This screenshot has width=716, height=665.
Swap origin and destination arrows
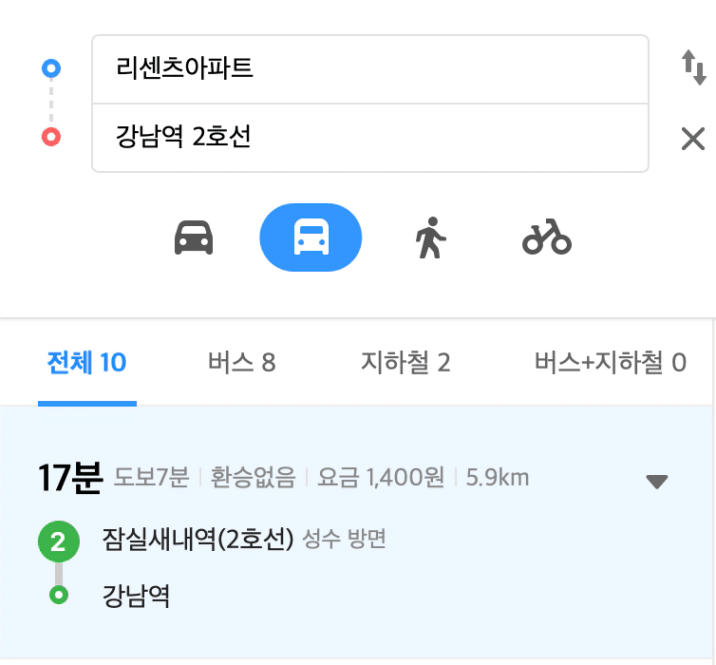pyautogui.click(x=694, y=68)
